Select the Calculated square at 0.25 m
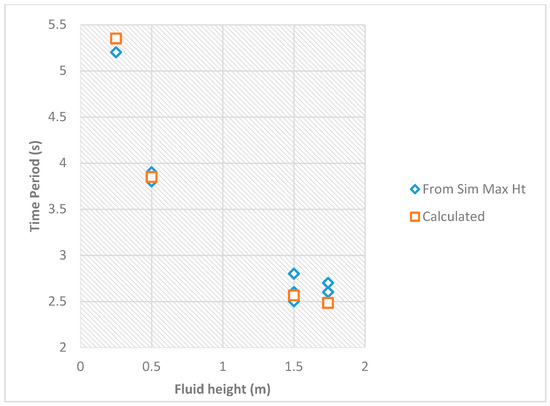 [116, 38]
